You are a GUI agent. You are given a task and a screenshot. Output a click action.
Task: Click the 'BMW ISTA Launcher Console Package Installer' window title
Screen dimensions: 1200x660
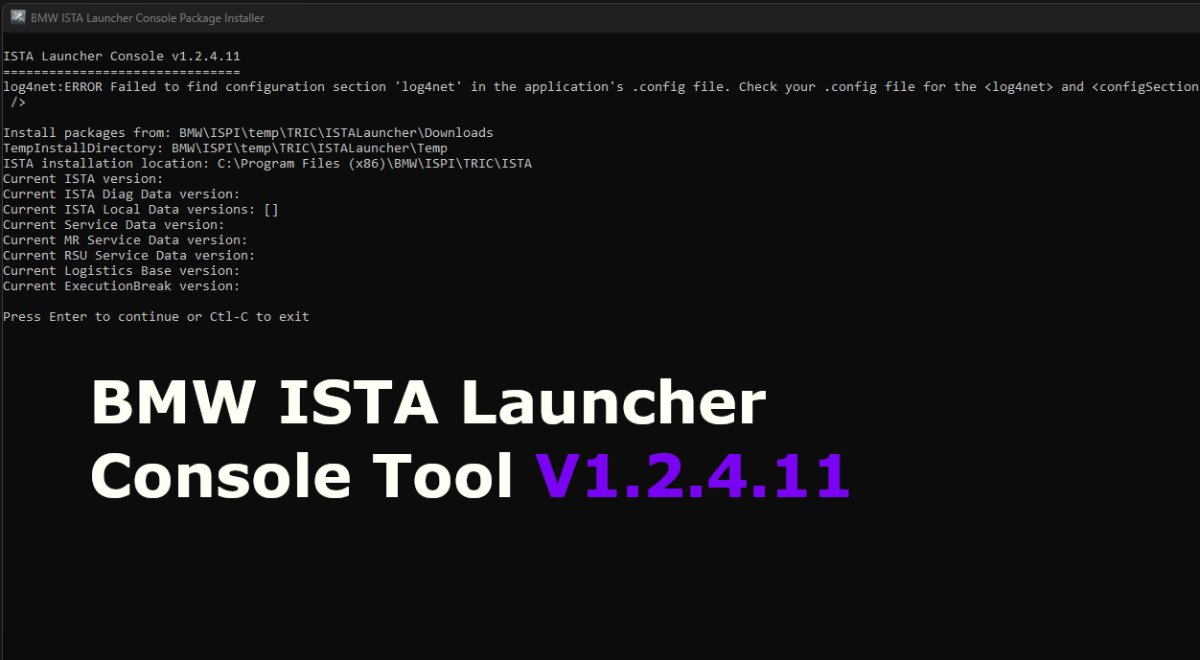pyautogui.click(x=148, y=18)
